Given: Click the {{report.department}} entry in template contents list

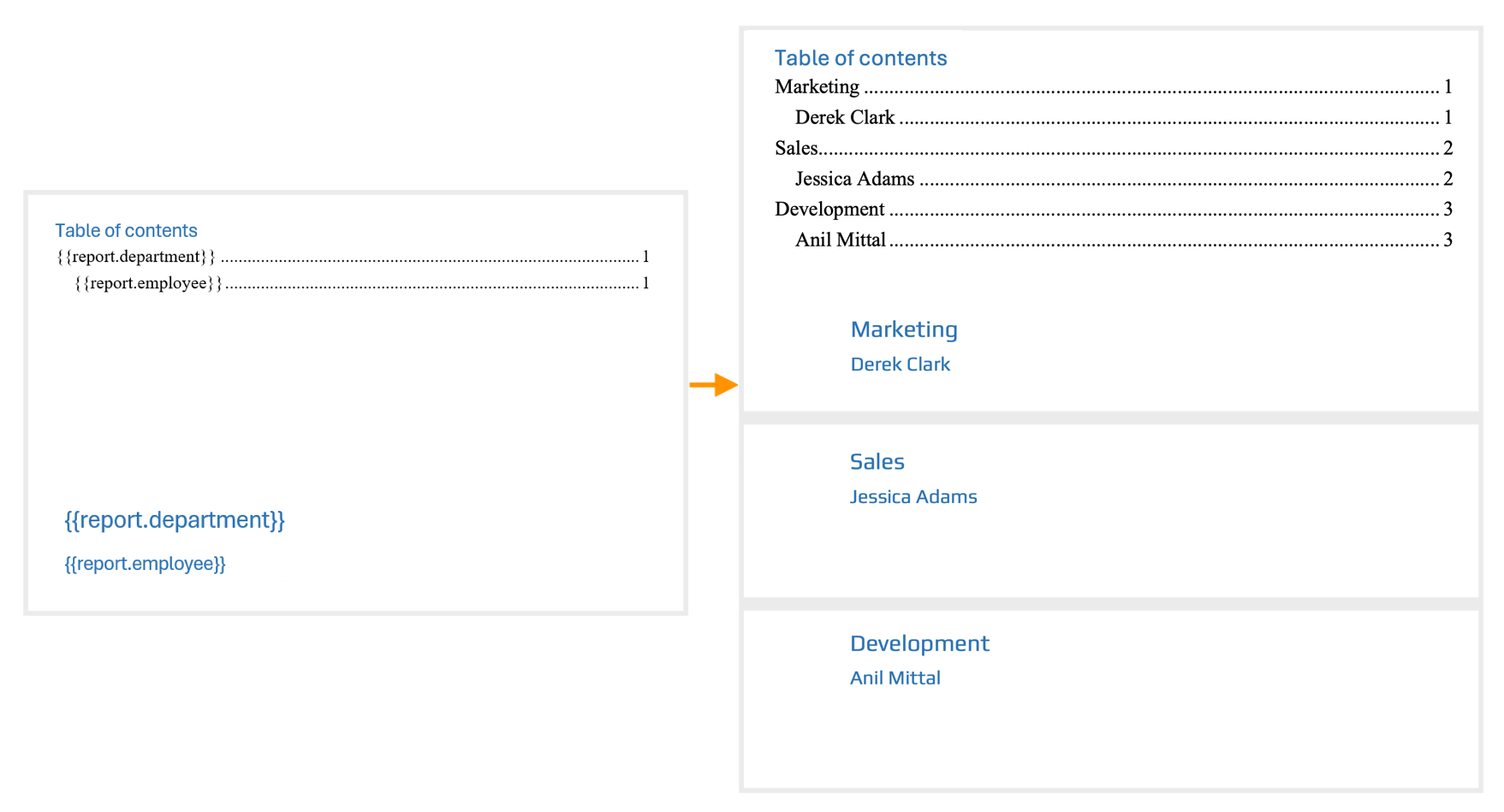Looking at the screenshot, I should (x=353, y=257).
